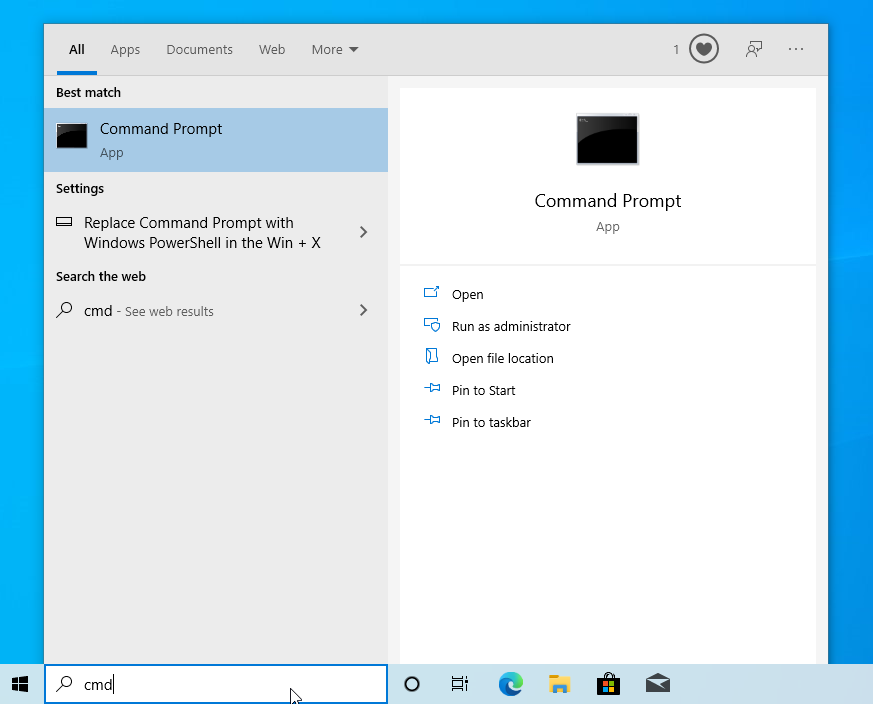Open the Windows Start button
This screenshot has height=704, width=873.
click(20, 684)
